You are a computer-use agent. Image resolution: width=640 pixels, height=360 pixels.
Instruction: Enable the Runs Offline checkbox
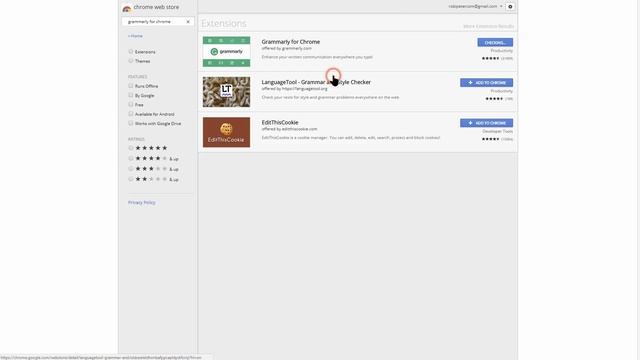point(131,86)
